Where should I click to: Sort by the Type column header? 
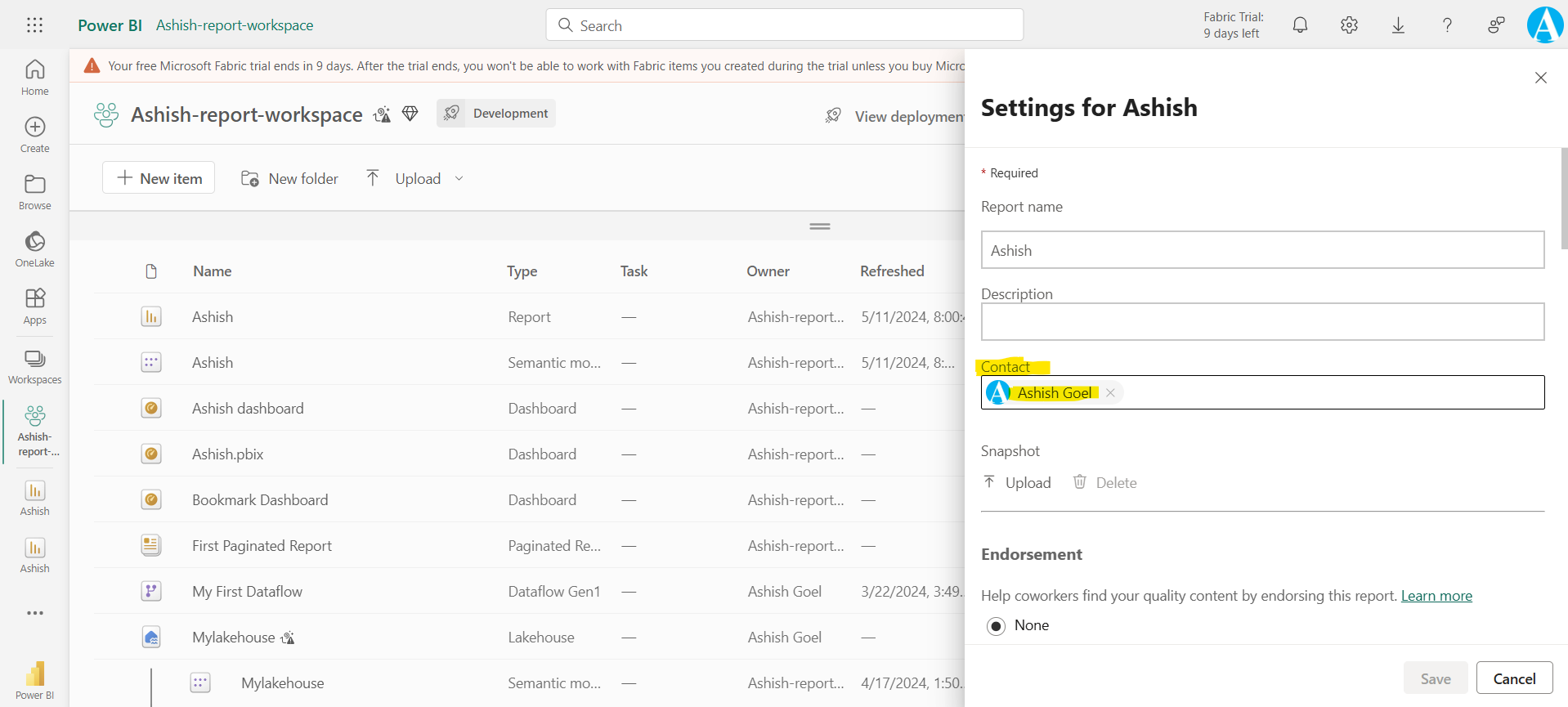pyautogui.click(x=522, y=271)
